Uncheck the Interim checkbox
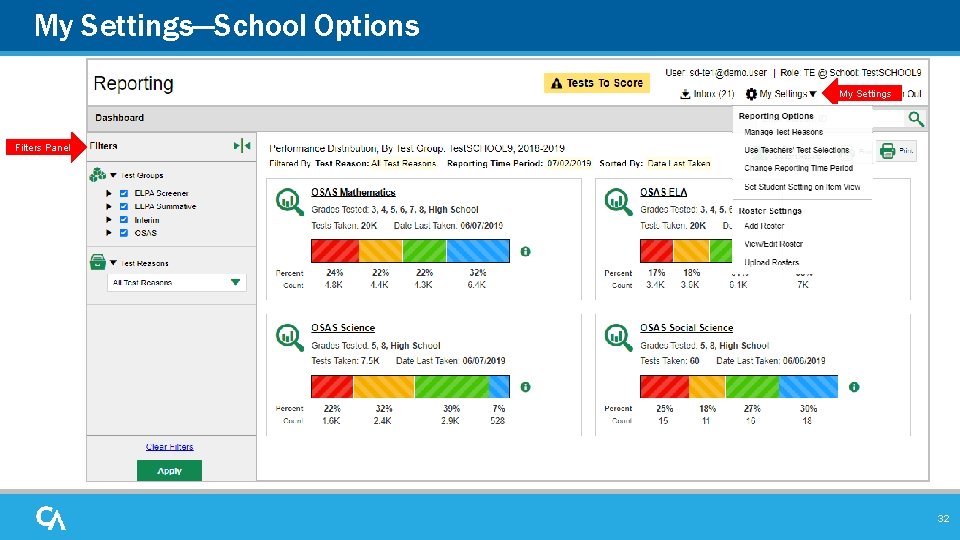Screen dimensions: 960x540 click(124, 220)
